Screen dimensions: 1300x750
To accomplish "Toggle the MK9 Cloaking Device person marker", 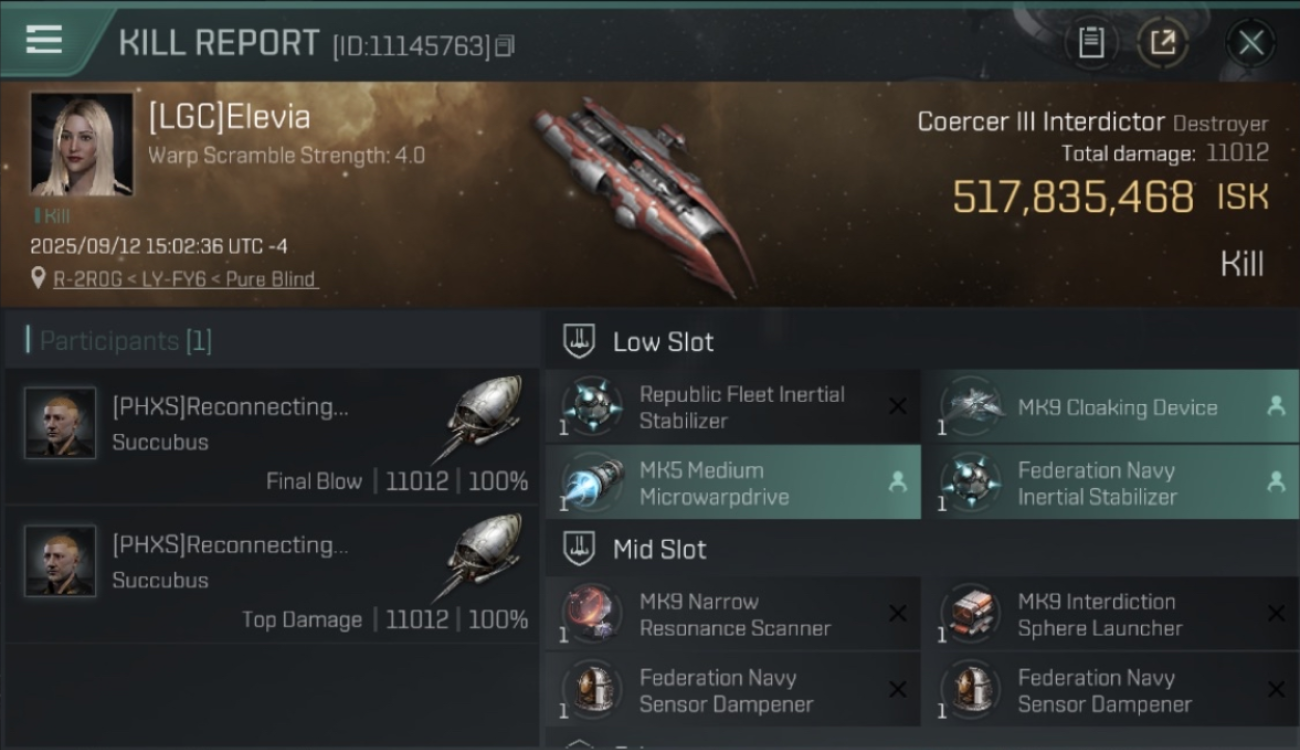I will point(1275,406).
